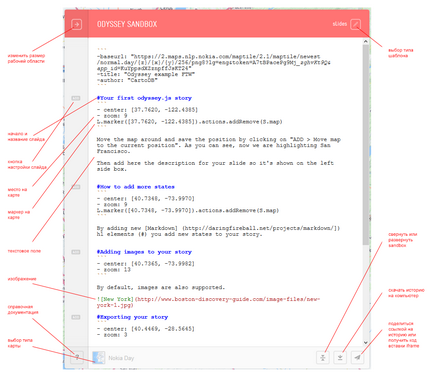Collapse the sandbox with the collapse icon
Screen dimensions: 434x376
(323, 358)
